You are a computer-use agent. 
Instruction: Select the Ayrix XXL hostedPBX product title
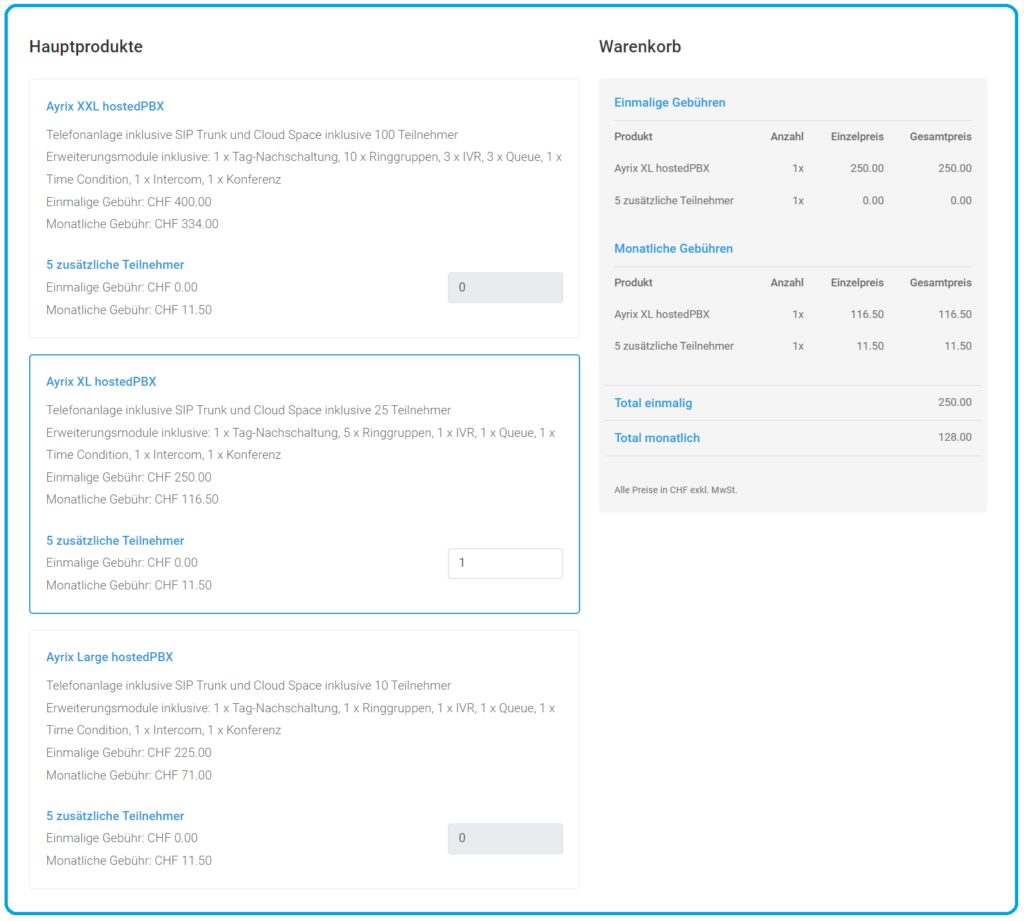click(105, 106)
